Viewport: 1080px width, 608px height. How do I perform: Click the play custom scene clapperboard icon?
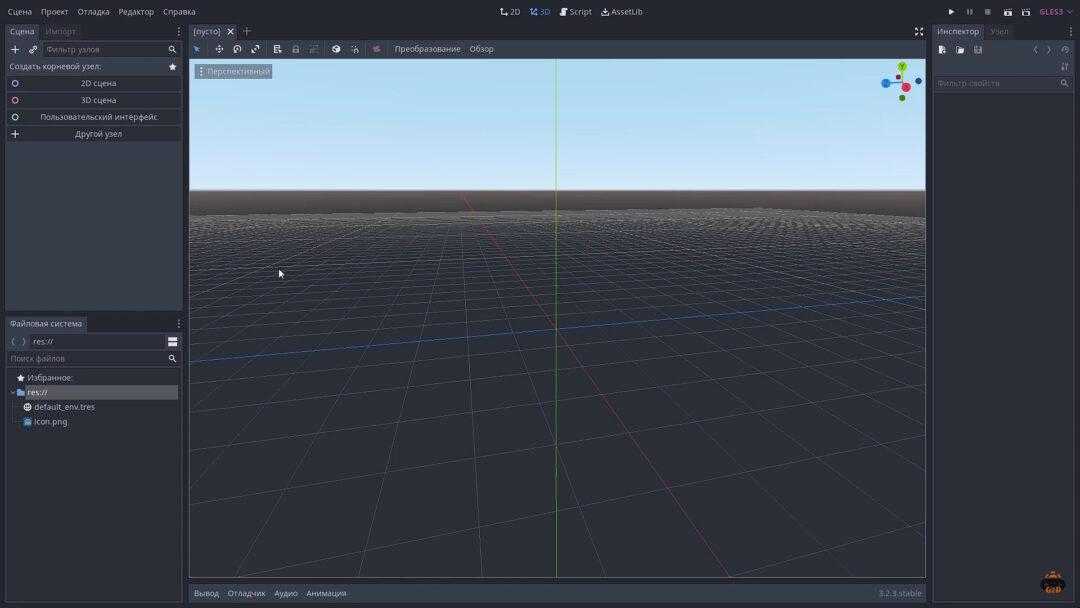tap(1025, 12)
